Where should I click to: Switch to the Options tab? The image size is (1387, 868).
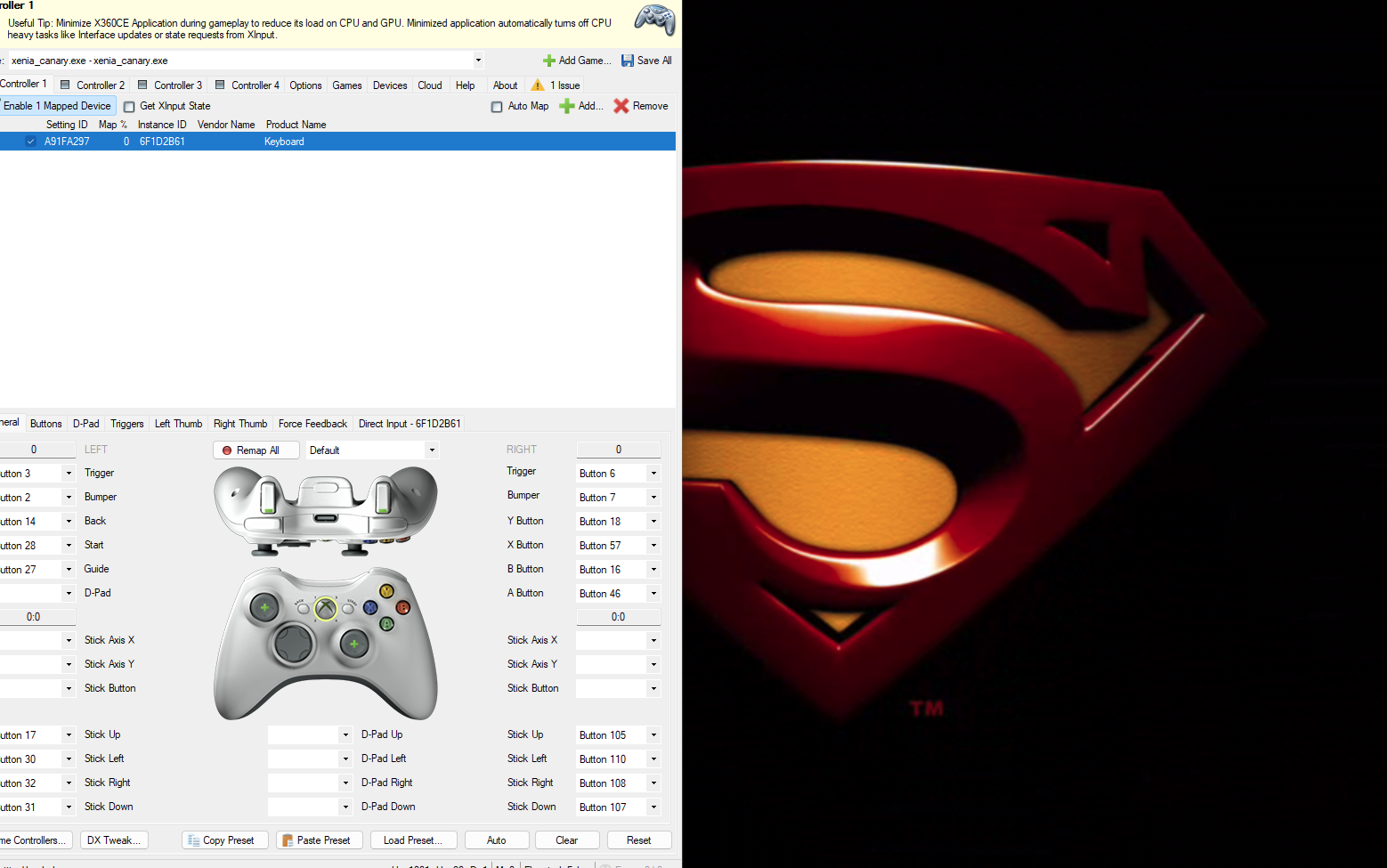coord(305,85)
